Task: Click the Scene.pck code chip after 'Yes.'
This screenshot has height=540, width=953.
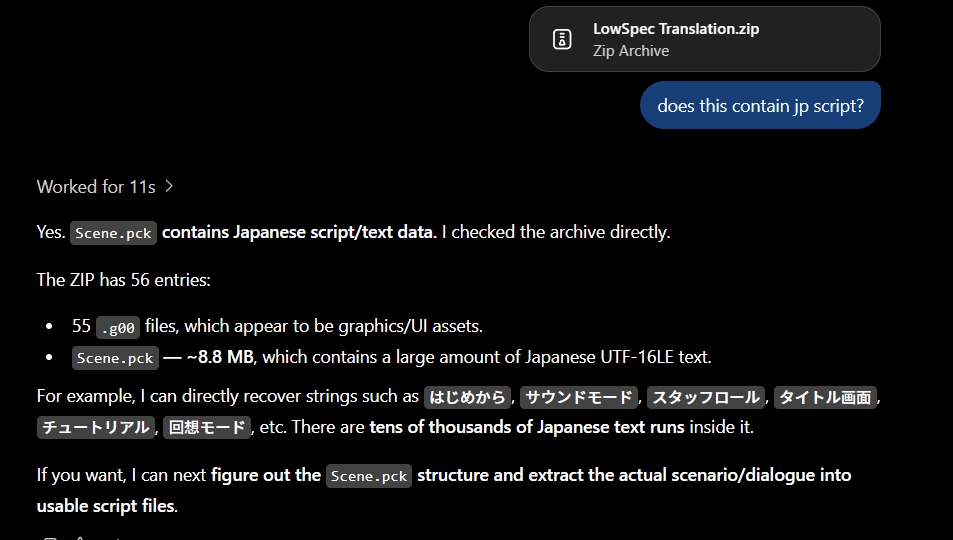Action: click(x=113, y=233)
